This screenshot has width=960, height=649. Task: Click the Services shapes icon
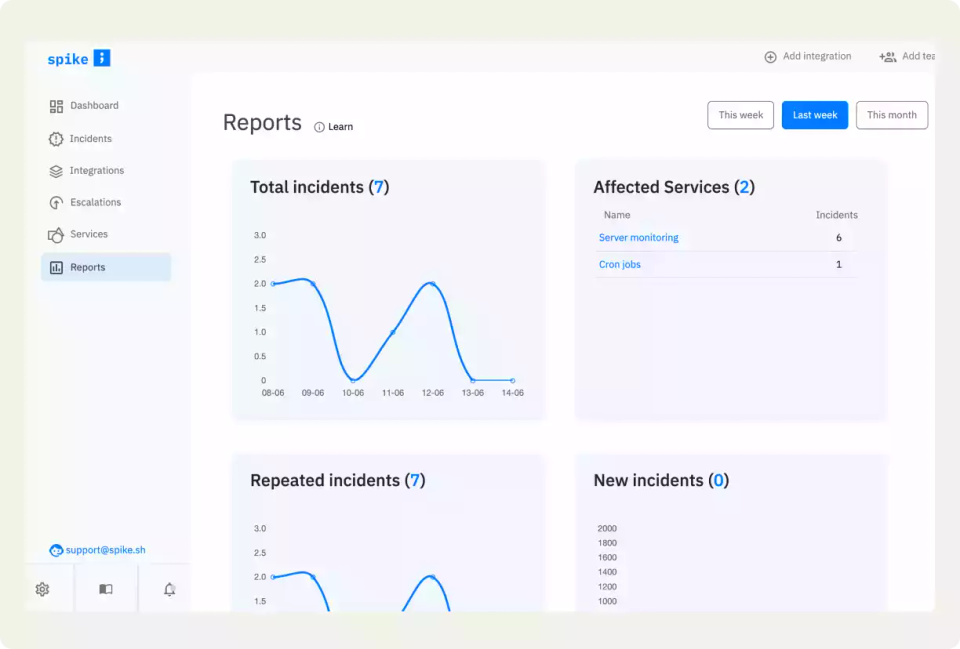56,235
